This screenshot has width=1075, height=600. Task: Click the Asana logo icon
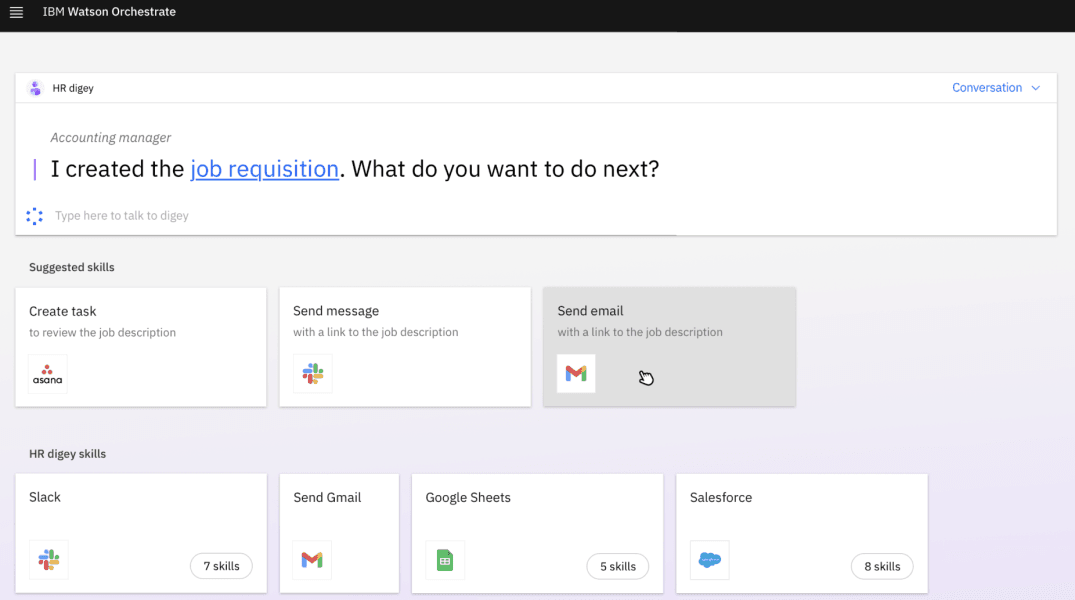(48, 374)
